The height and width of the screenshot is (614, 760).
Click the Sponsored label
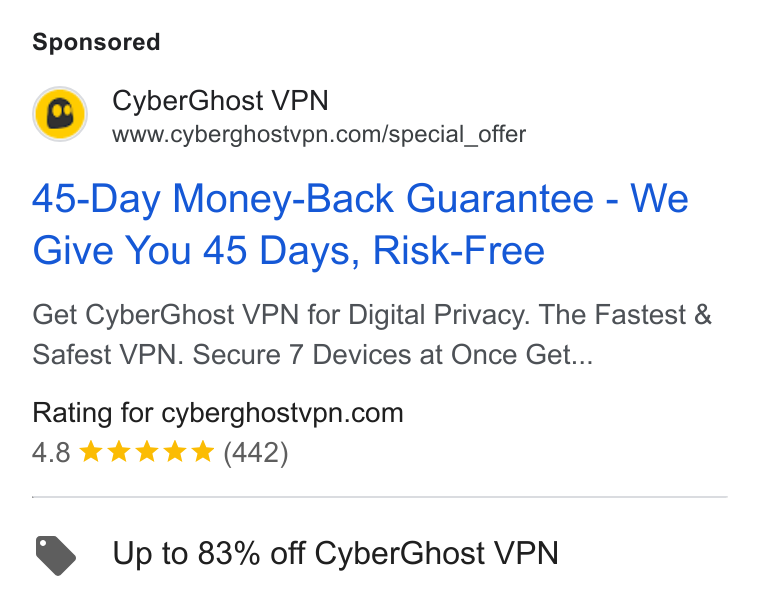tap(96, 42)
